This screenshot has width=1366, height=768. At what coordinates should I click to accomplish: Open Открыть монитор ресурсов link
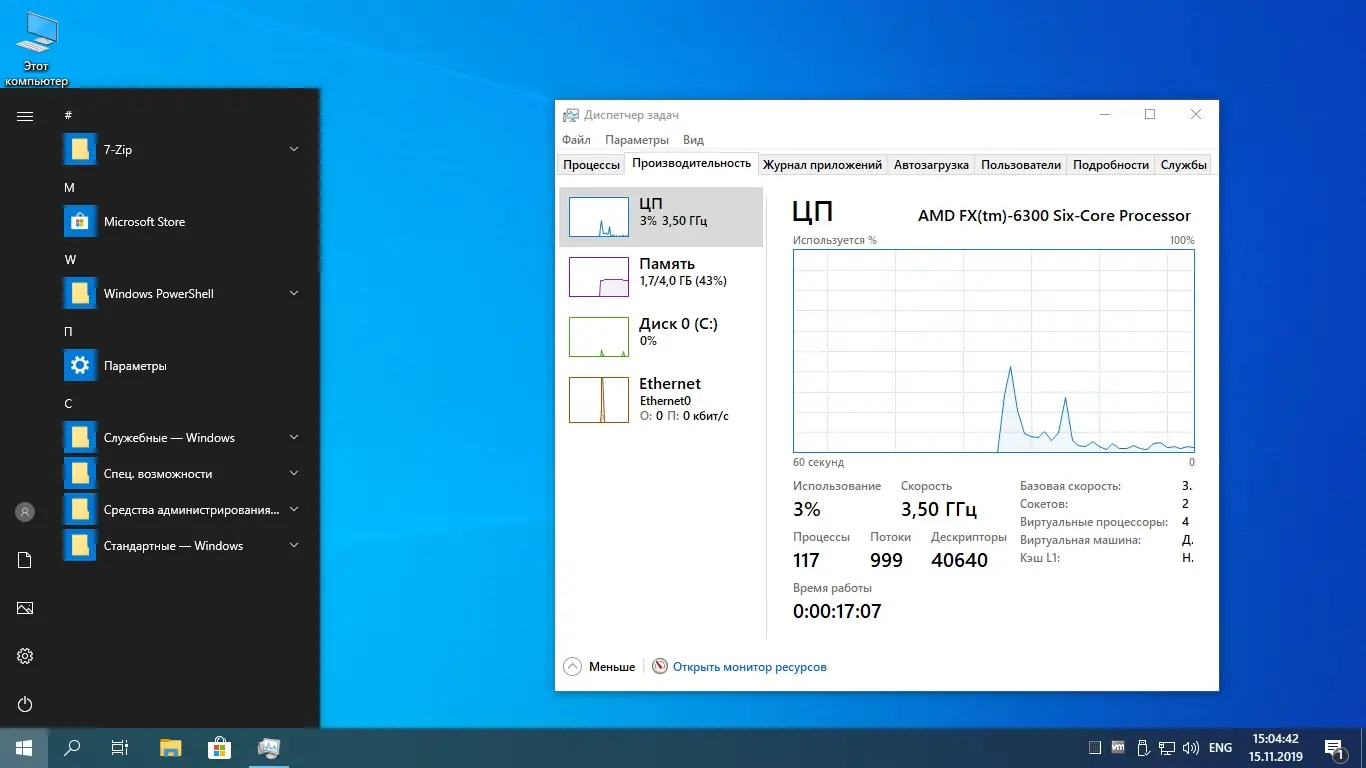[750, 666]
